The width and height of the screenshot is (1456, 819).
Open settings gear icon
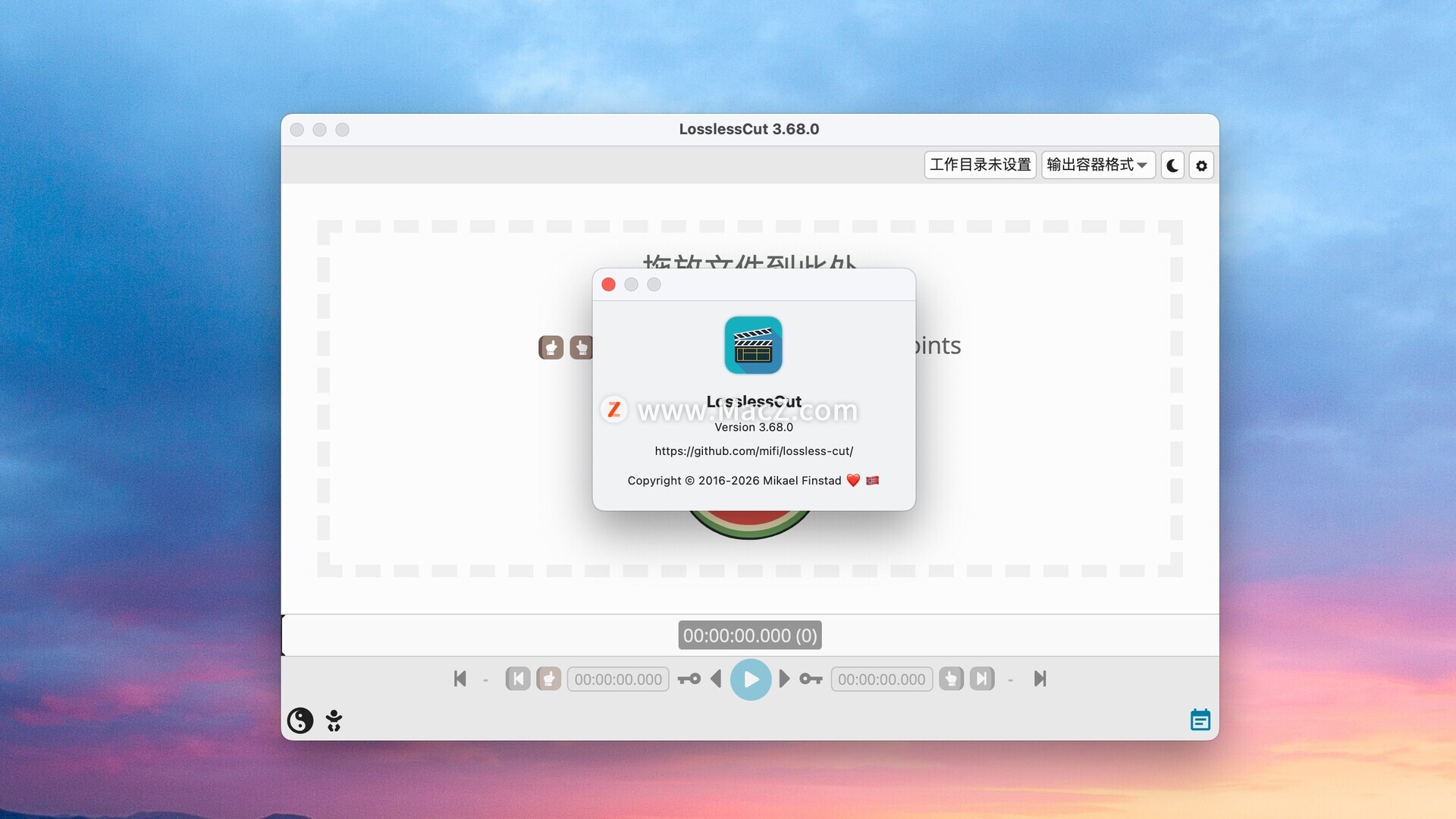(1201, 165)
